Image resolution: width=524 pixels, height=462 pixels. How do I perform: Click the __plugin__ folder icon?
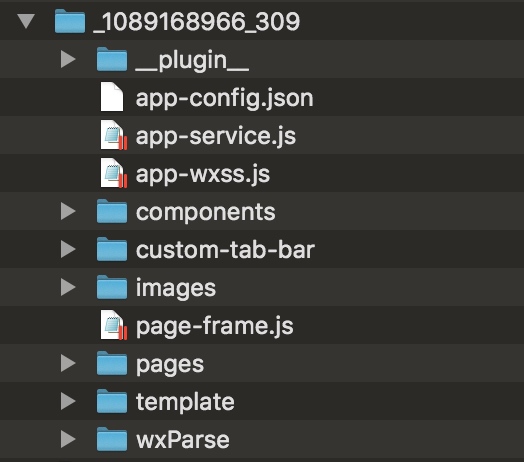[112, 60]
